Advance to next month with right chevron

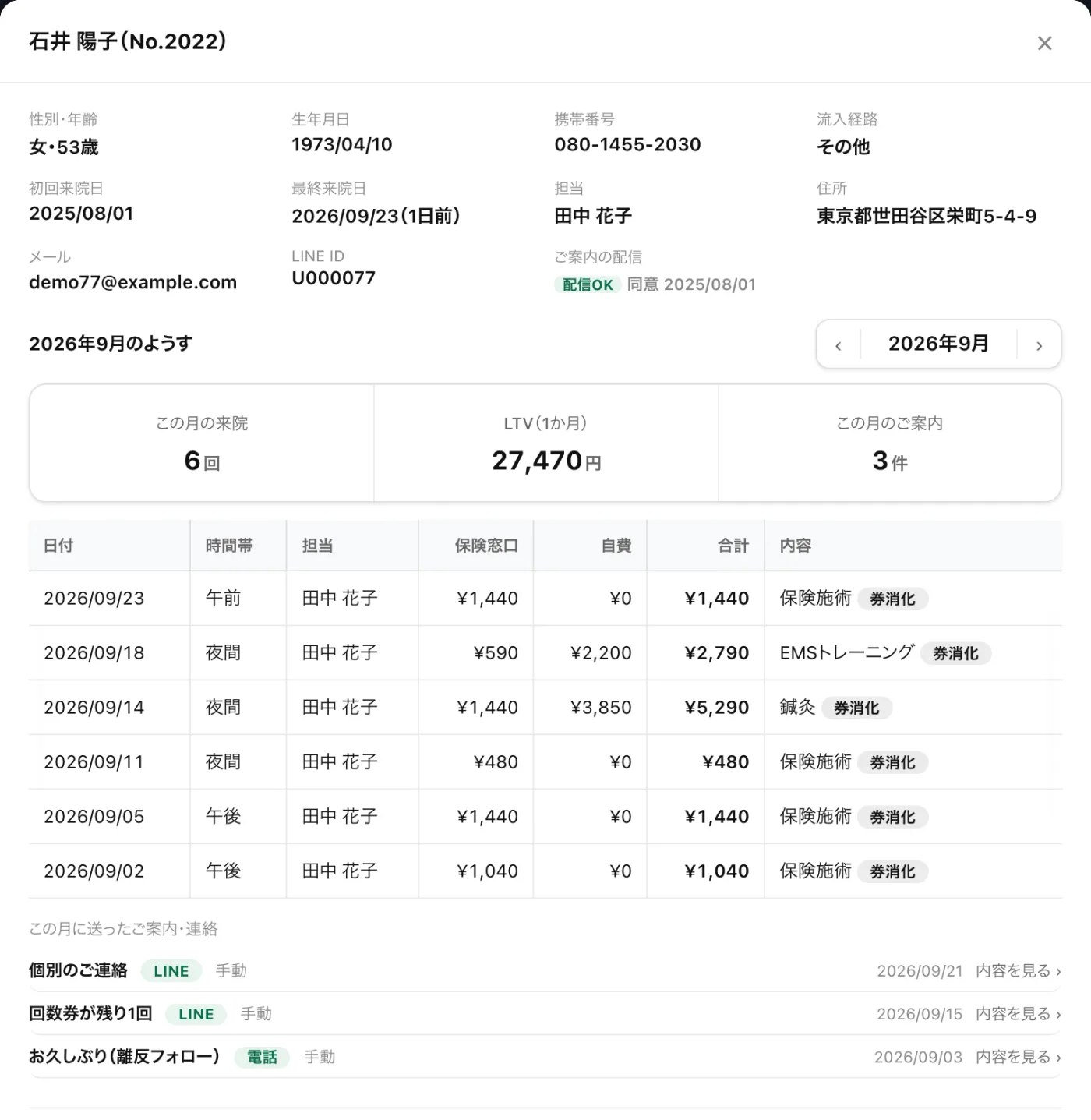[x=1039, y=344]
